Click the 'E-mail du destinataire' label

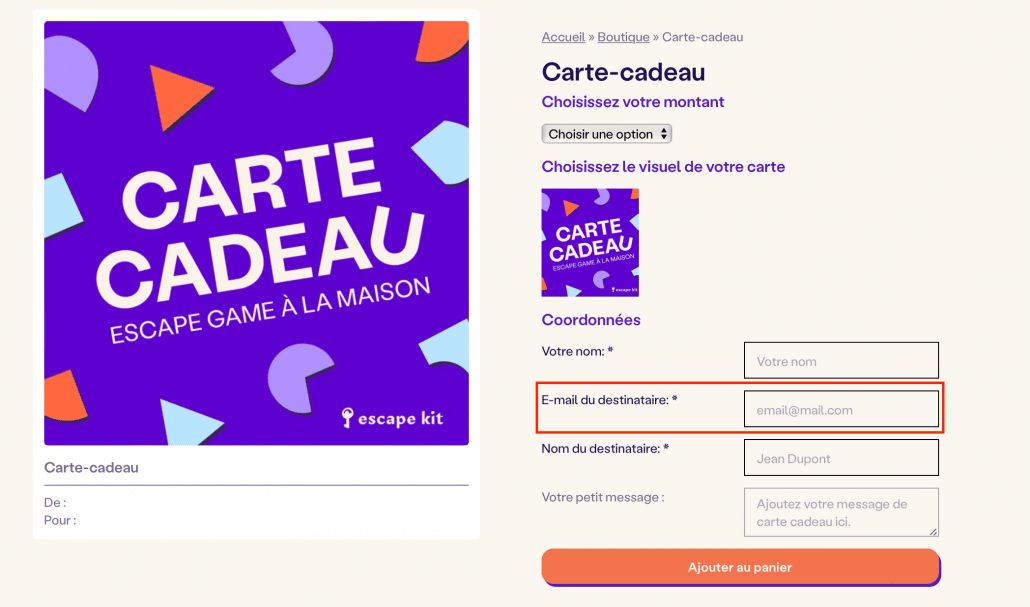pos(609,400)
